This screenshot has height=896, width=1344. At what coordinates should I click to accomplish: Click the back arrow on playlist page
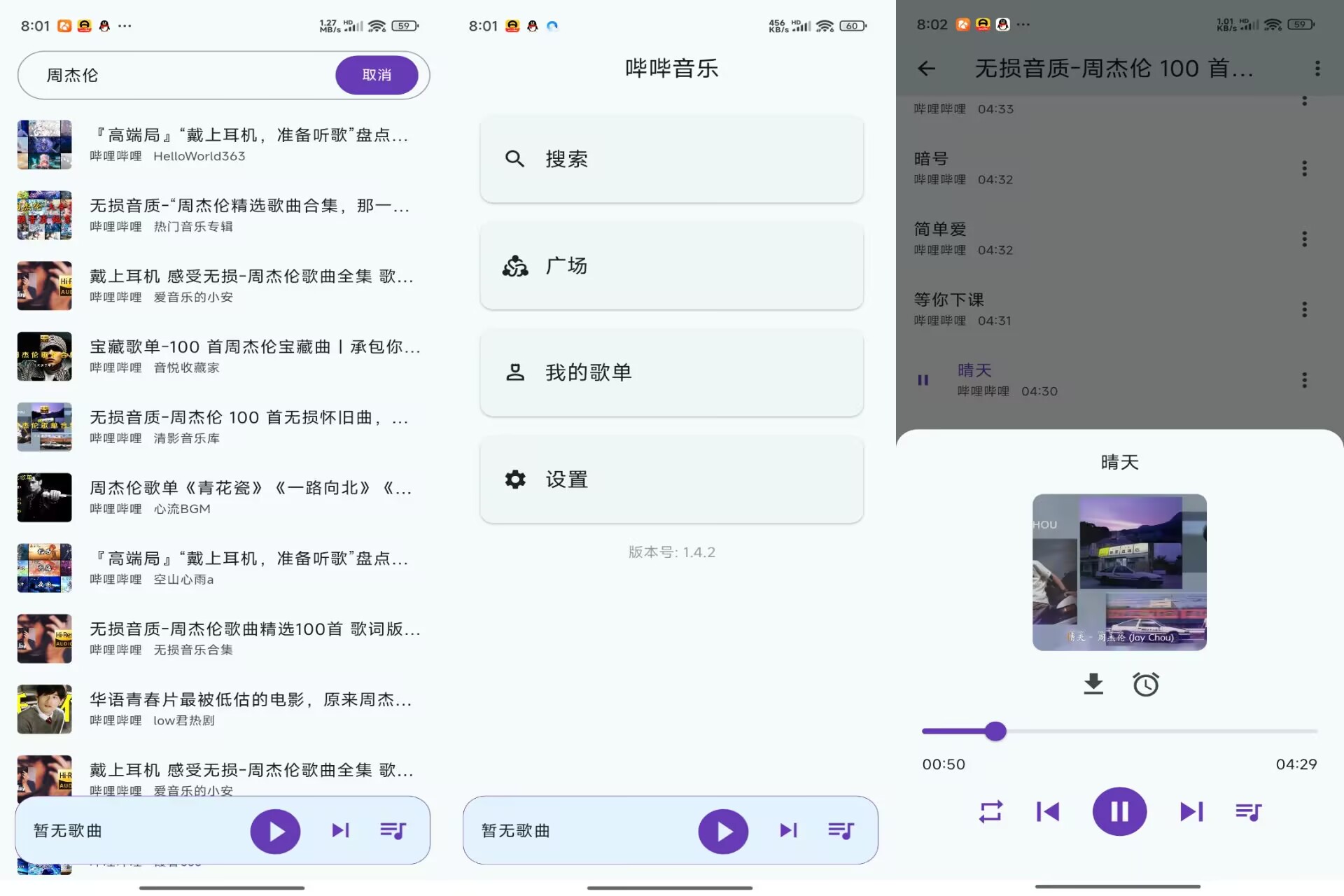point(927,69)
